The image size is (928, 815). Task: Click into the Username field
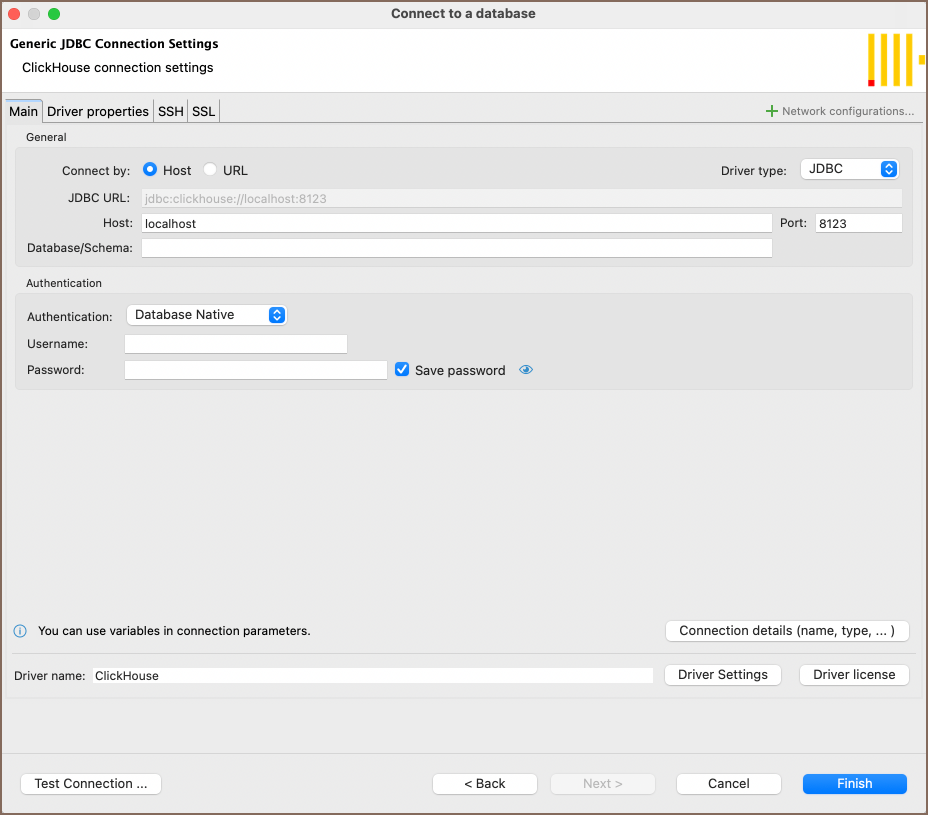[x=236, y=344]
